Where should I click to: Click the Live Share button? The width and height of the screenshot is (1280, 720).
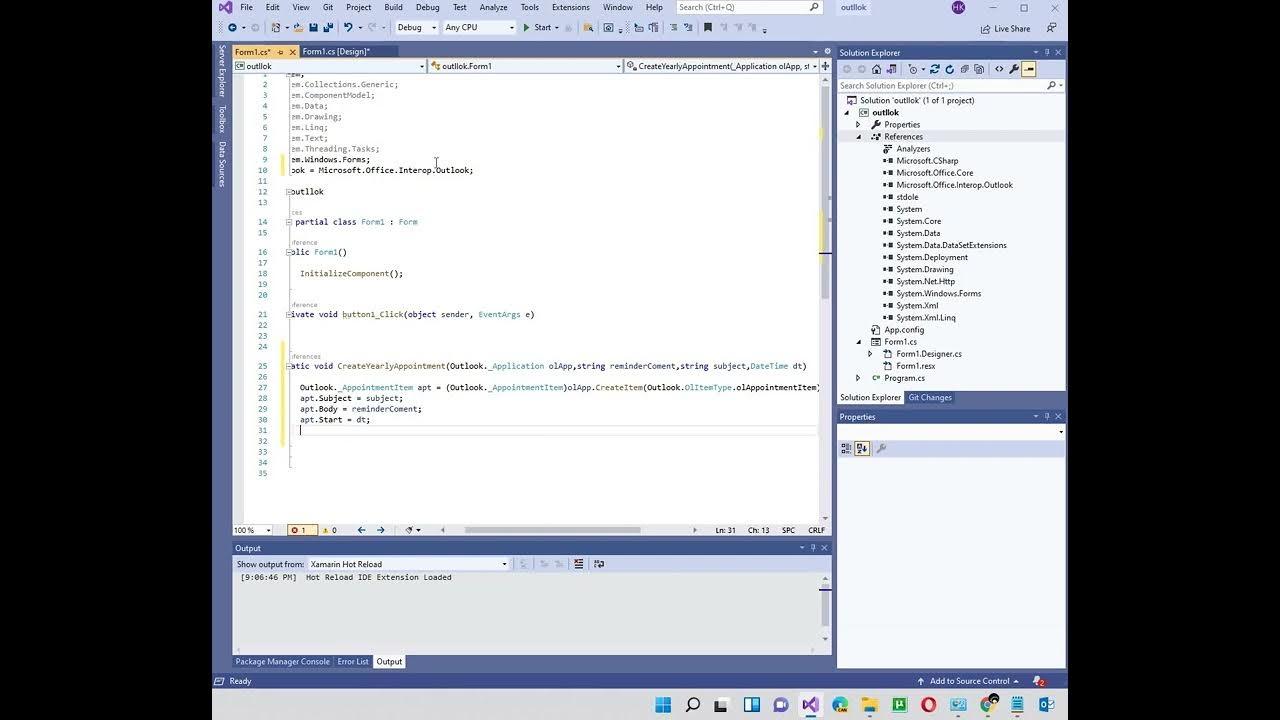(1005, 29)
